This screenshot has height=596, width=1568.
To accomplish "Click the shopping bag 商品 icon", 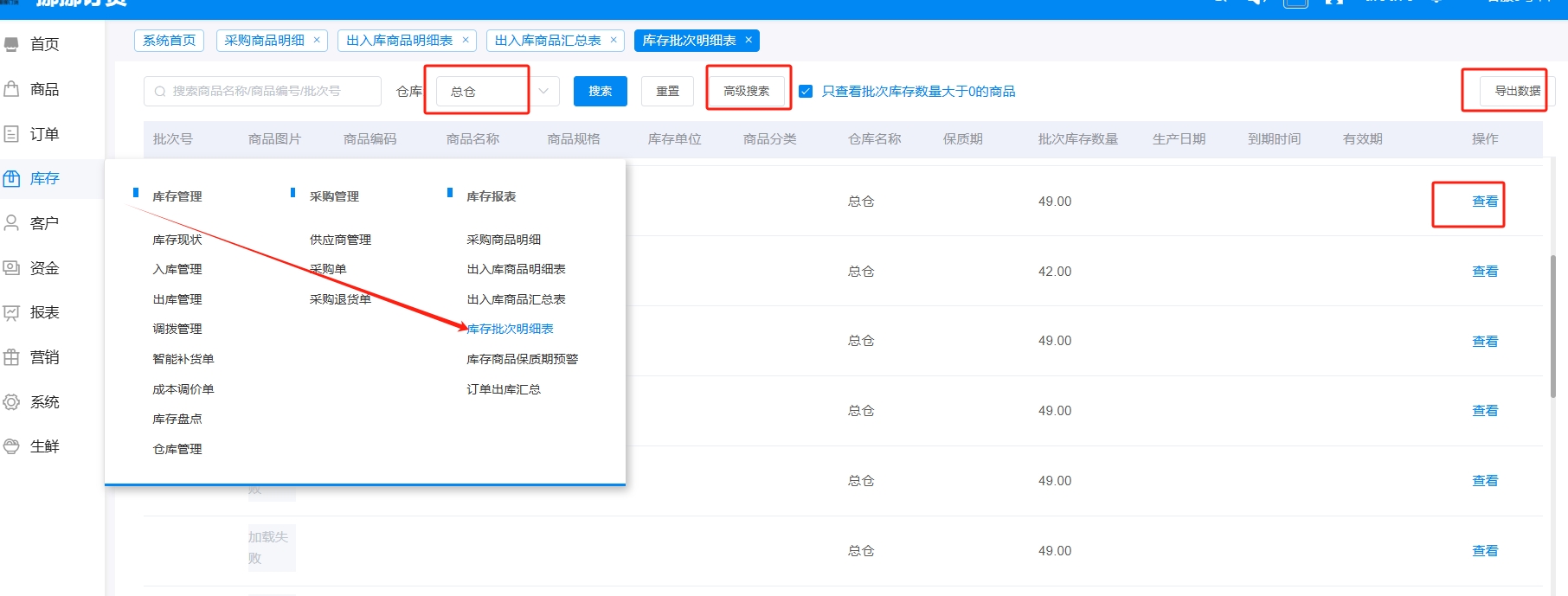I will (11, 89).
